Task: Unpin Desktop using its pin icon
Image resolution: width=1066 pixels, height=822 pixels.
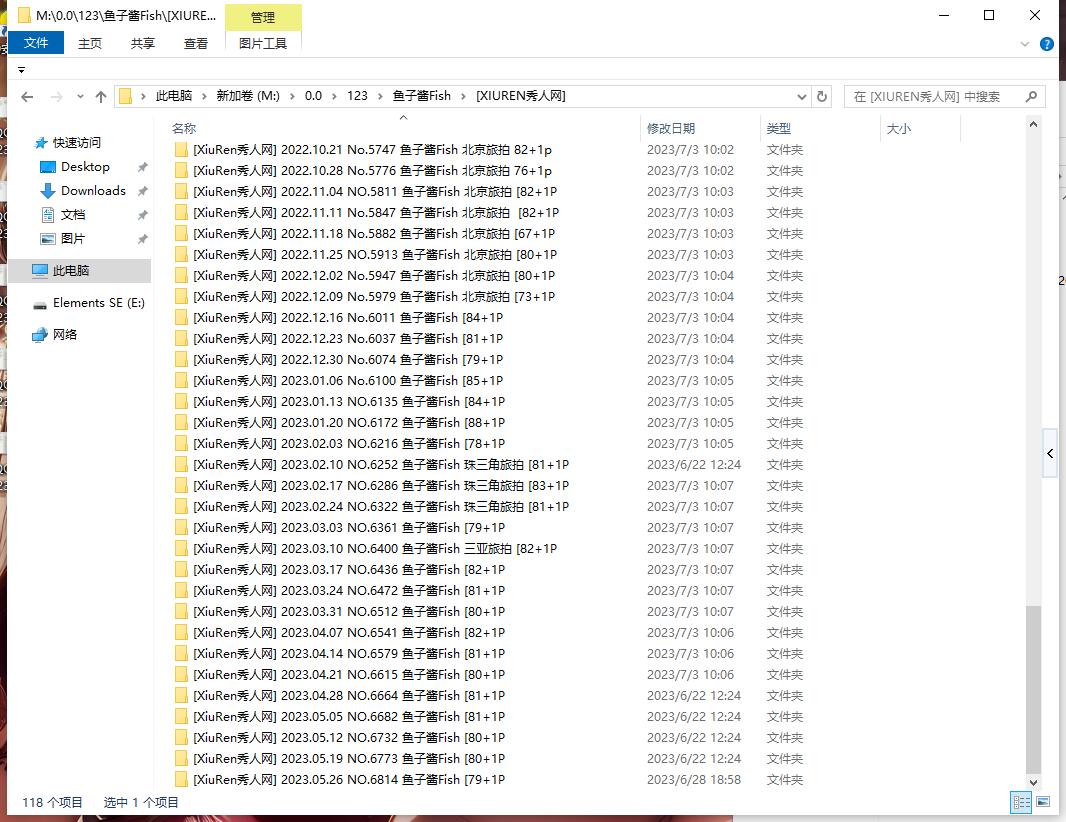Action: [x=143, y=167]
